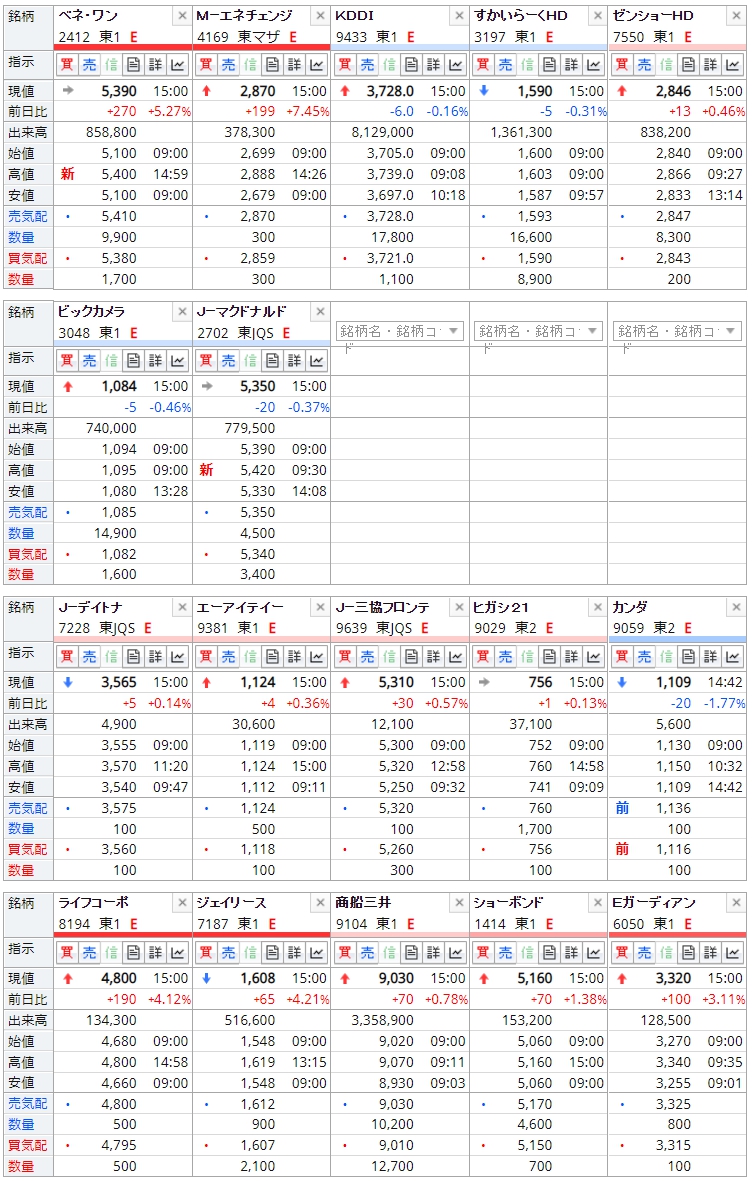752x1181 pixels.
Task: Open the last empty stock-name dropdown
Action: click(677, 331)
